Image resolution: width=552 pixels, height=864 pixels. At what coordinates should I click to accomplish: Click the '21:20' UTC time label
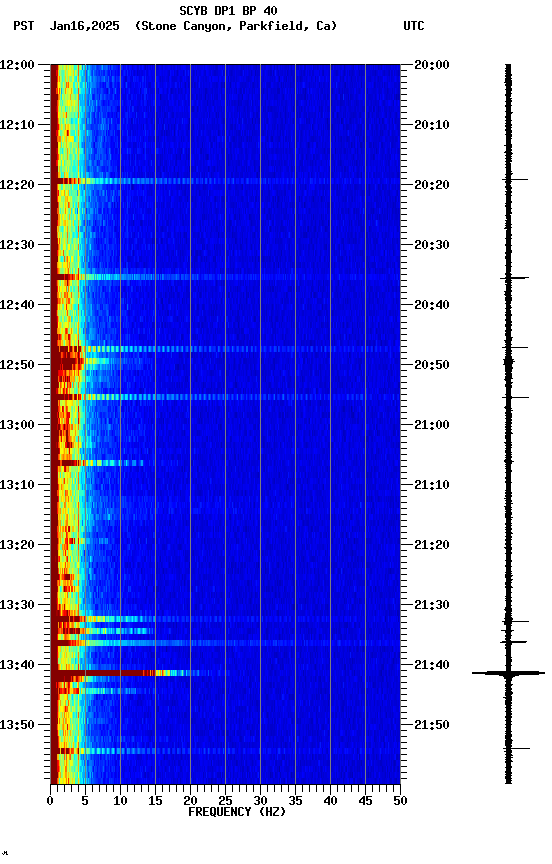pyautogui.click(x=432, y=546)
